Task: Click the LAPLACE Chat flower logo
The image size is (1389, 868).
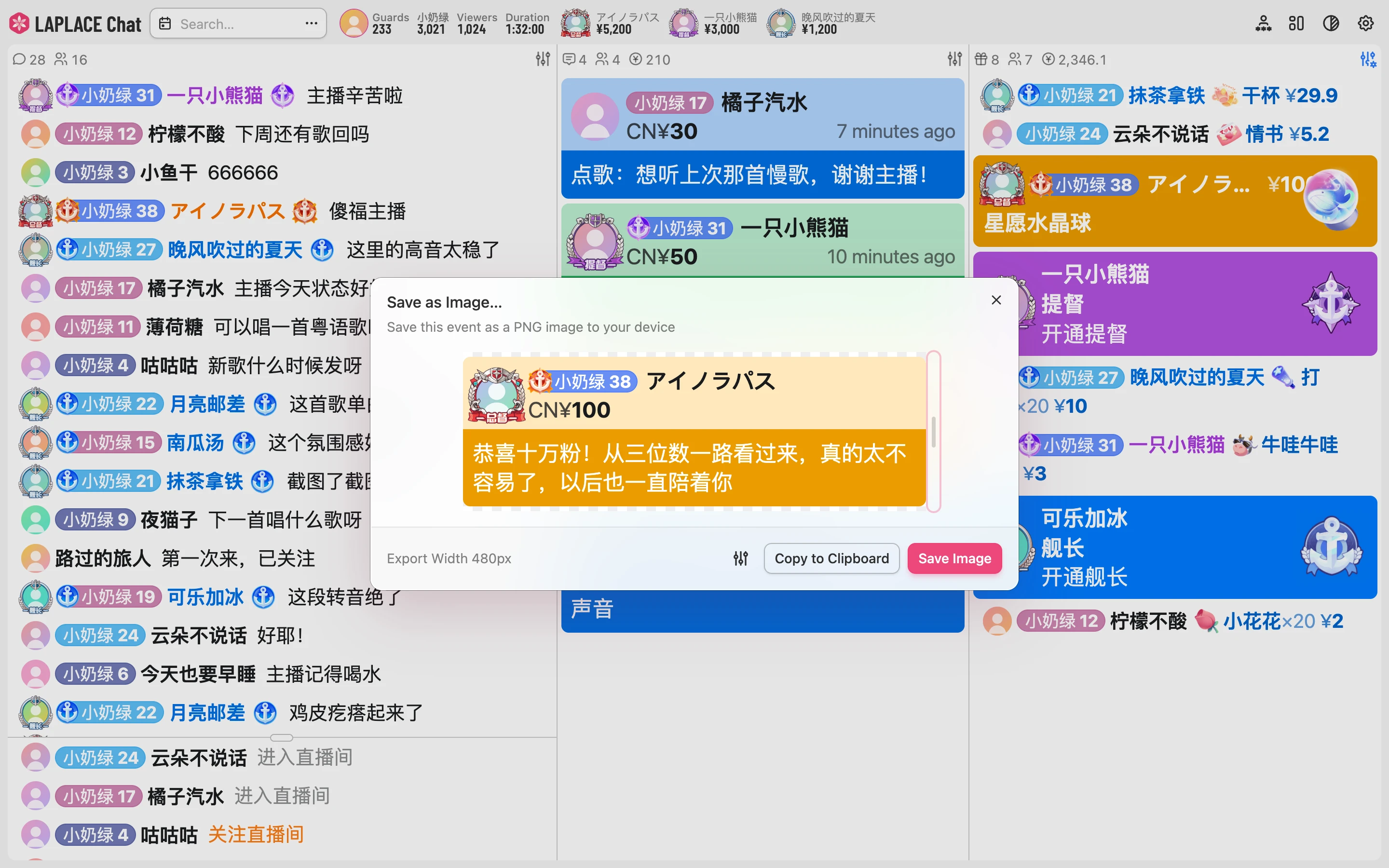Action: pos(19,24)
